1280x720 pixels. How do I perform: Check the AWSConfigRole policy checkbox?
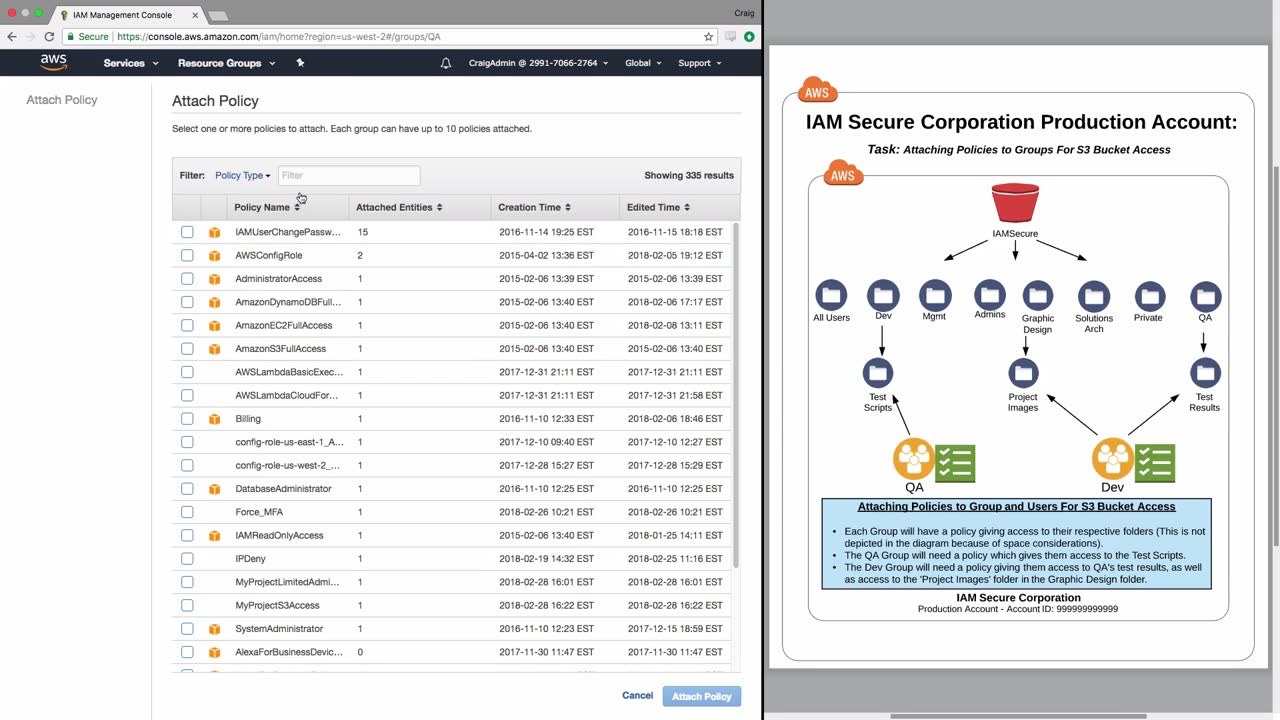tap(187, 255)
